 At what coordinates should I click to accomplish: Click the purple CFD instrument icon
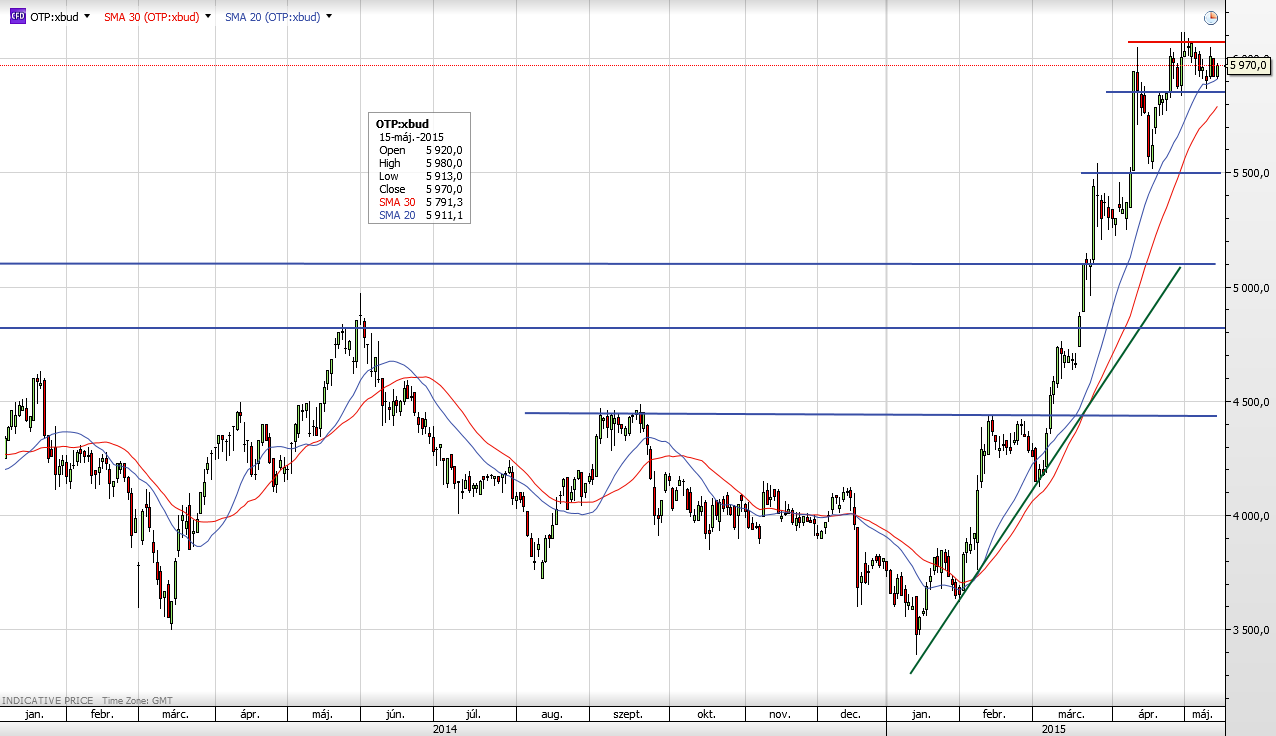[17, 17]
